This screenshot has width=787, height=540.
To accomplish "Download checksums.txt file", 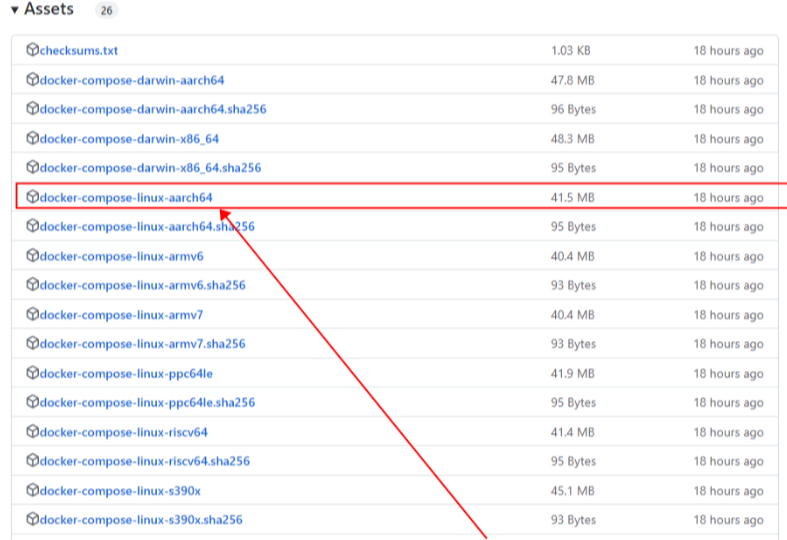I will [79, 51].
